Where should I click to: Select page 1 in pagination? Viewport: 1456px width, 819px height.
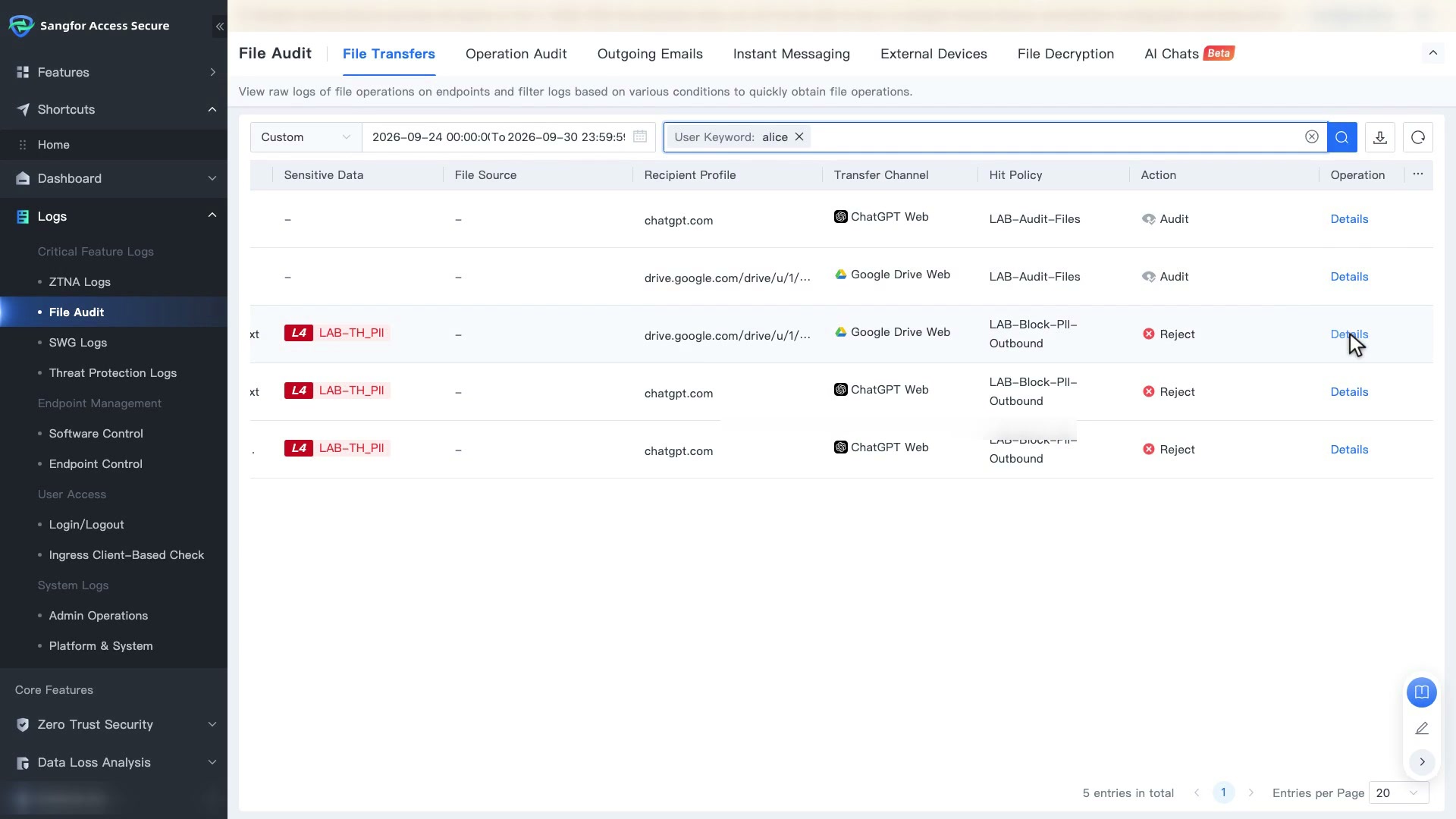(1223, 793)
